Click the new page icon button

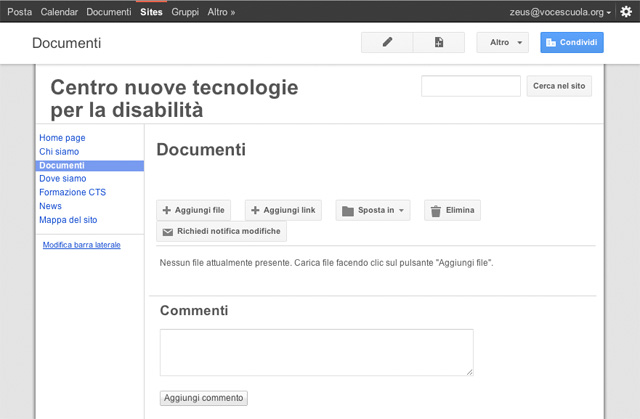(x=439, y=43)
